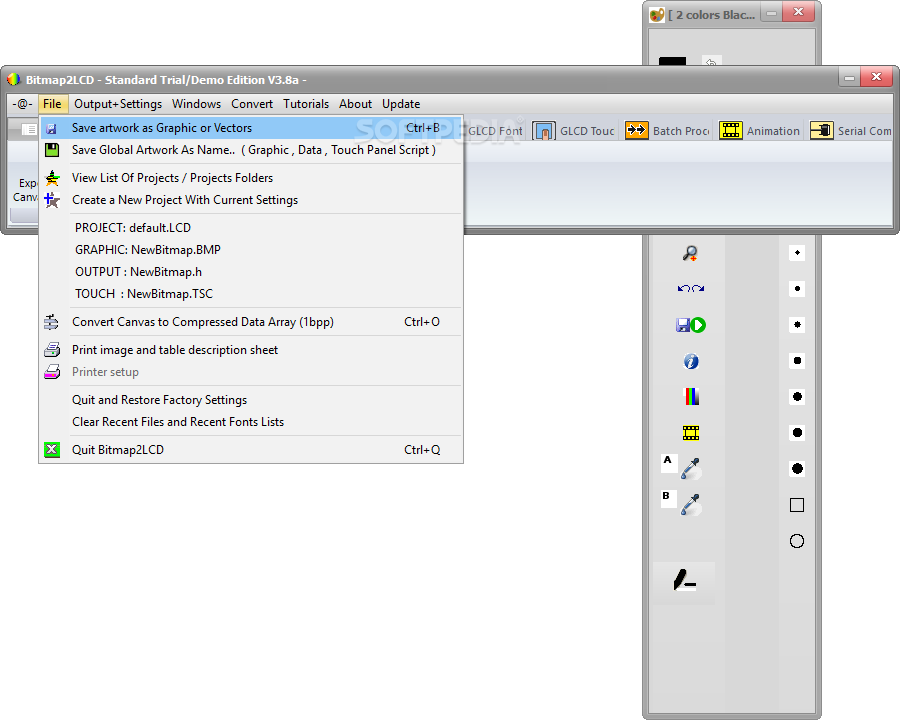Viewport: 900px width, 720px height.
Task: Select the square brush shape outline
Action: pos(797,505)
